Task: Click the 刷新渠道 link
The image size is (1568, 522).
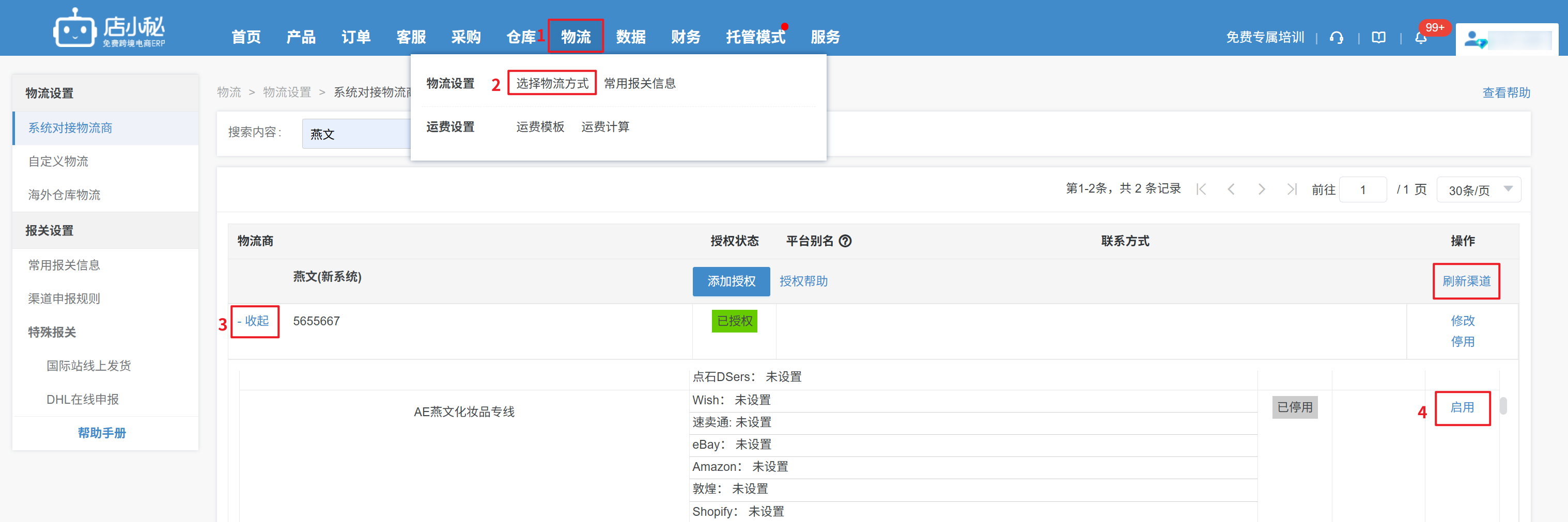Action: [x=1466, y=281]
